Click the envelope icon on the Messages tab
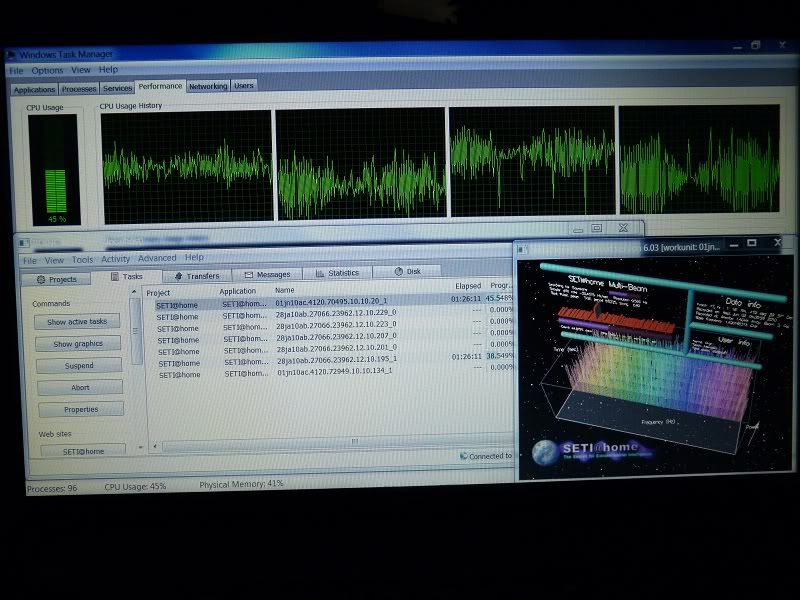Viewport: 800px width, 600px height. point(247,274)
